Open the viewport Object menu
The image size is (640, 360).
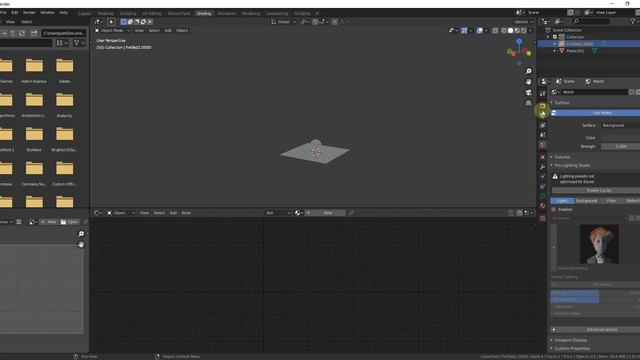coord(182,31)
